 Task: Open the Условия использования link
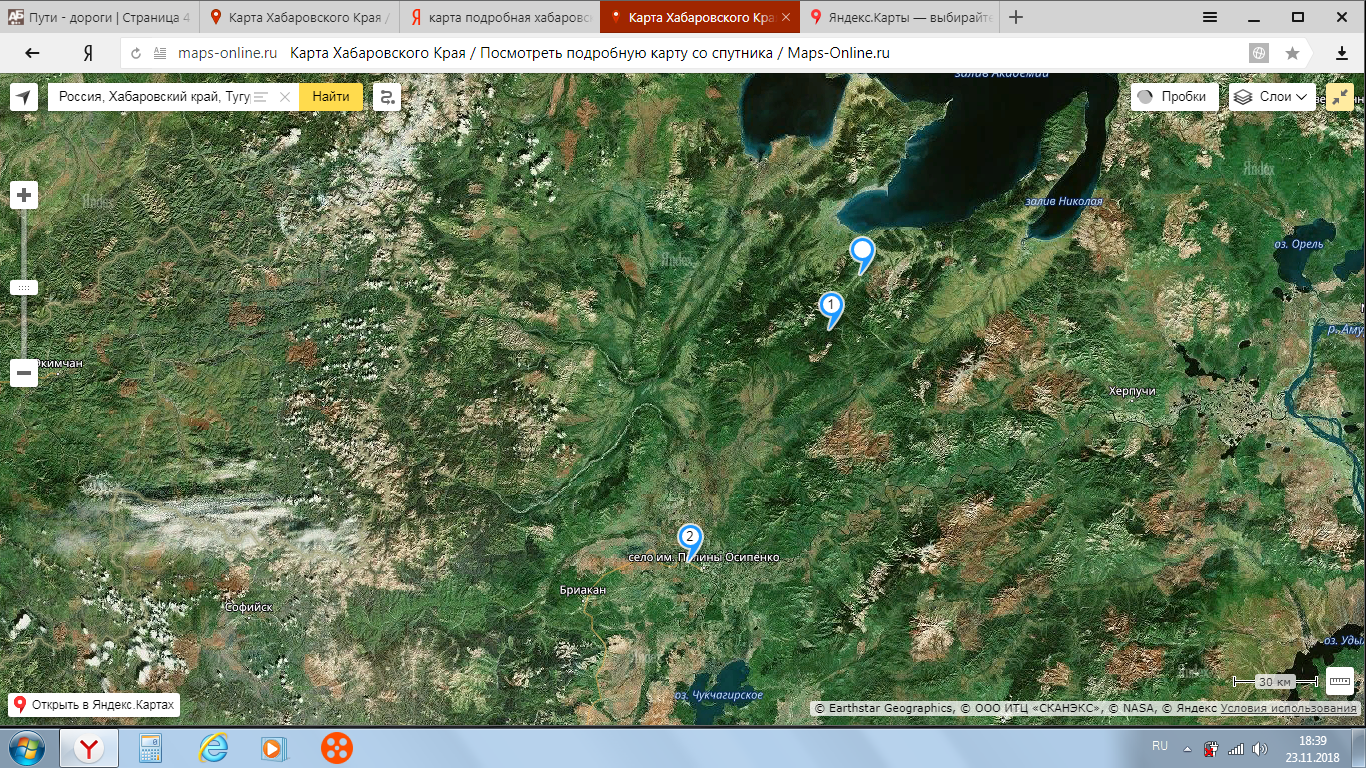(x=1288, y=708)
